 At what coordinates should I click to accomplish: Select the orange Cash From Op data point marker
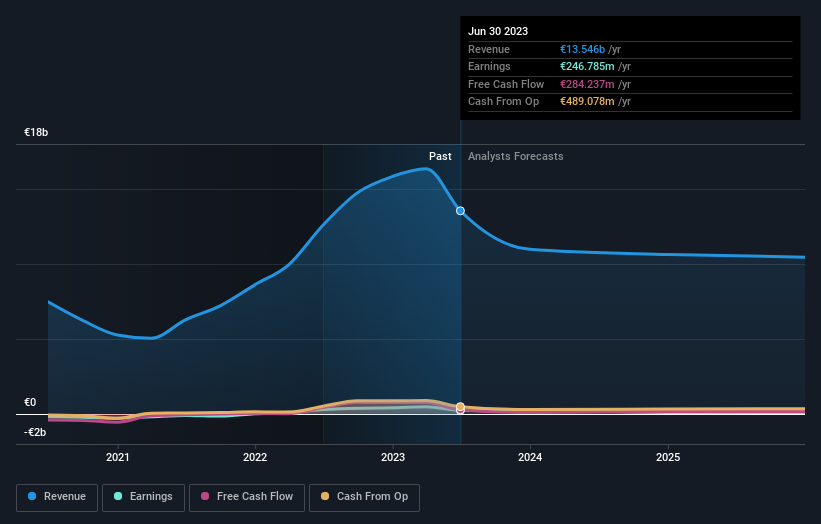click(x=460, y=406)
